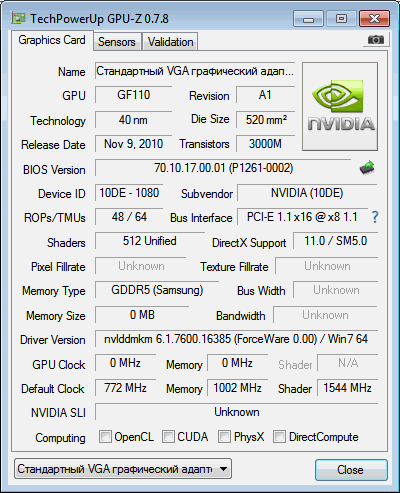
Task: Minimize the GPU-Z window
Action: point(308,19)
